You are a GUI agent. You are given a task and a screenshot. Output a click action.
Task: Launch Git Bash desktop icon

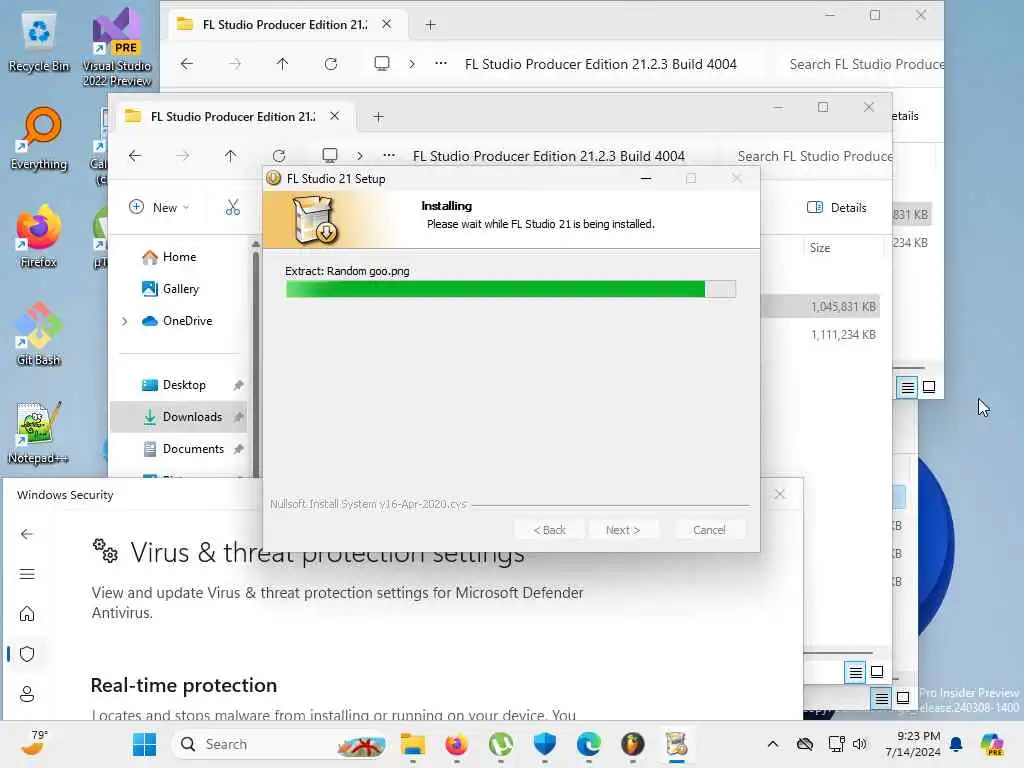[x=39, y=334]
